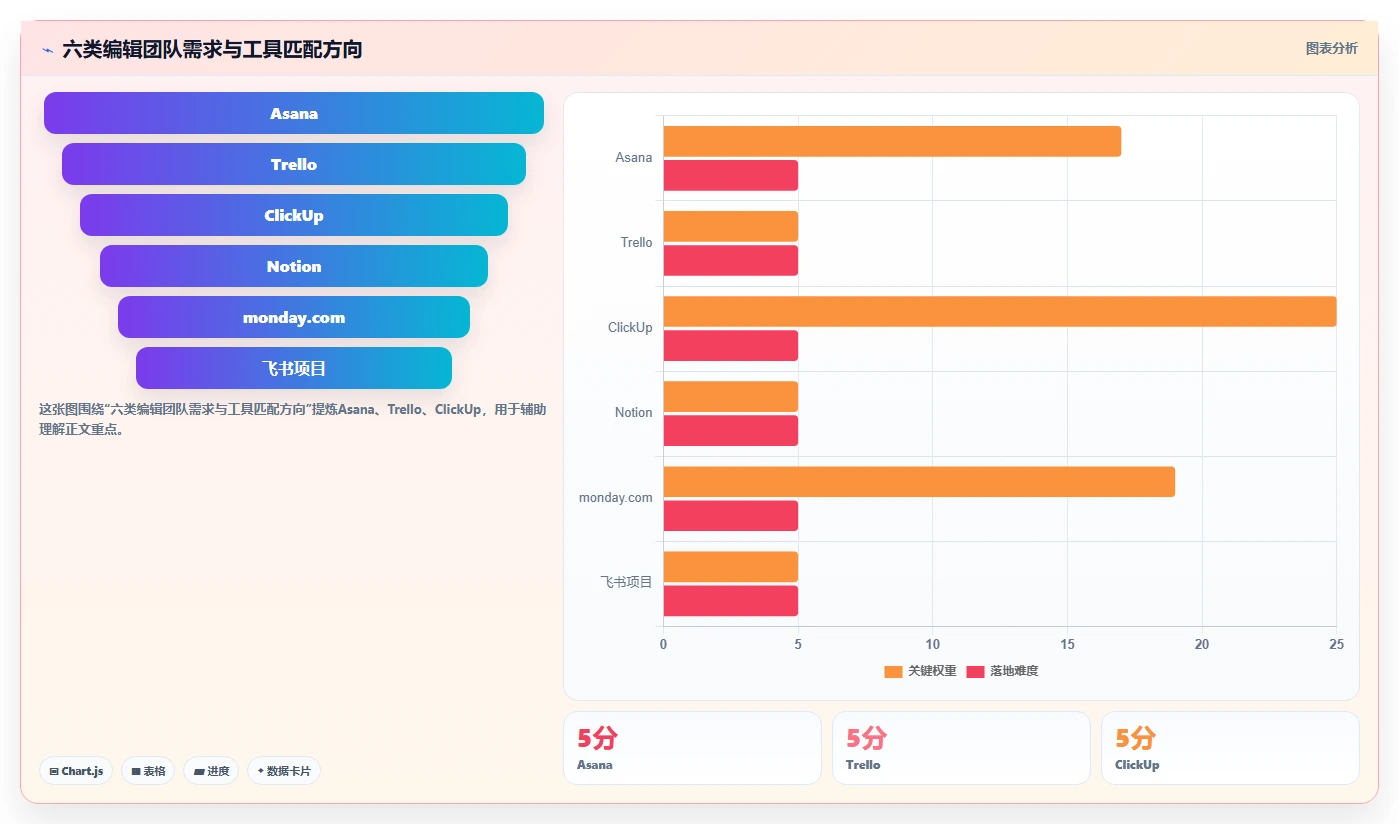
Task: Click the 飞书项目 y-axis label
Action: click(x=626, y=582)
